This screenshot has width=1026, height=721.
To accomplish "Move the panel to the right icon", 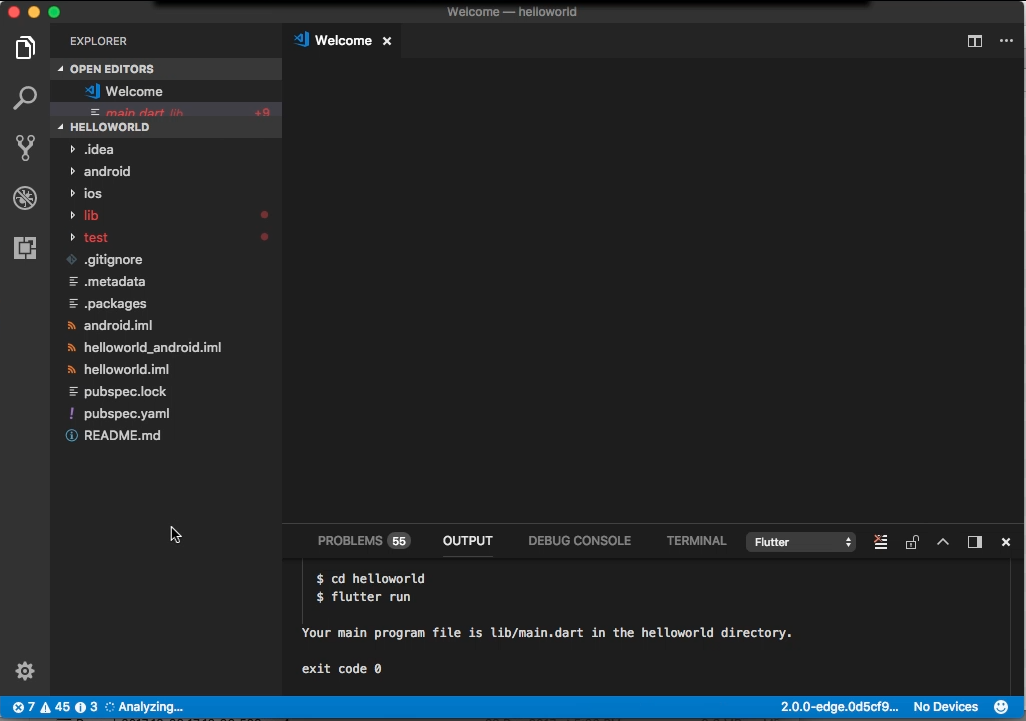I will [x=974, y=542].
